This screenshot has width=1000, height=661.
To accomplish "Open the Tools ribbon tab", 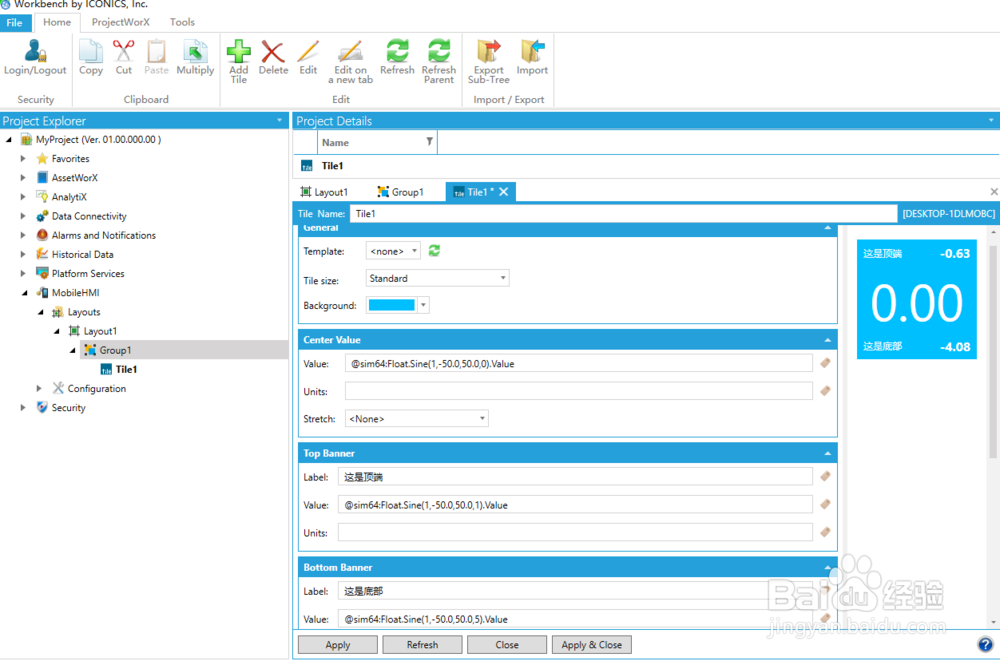I will (x=182, y=22).
